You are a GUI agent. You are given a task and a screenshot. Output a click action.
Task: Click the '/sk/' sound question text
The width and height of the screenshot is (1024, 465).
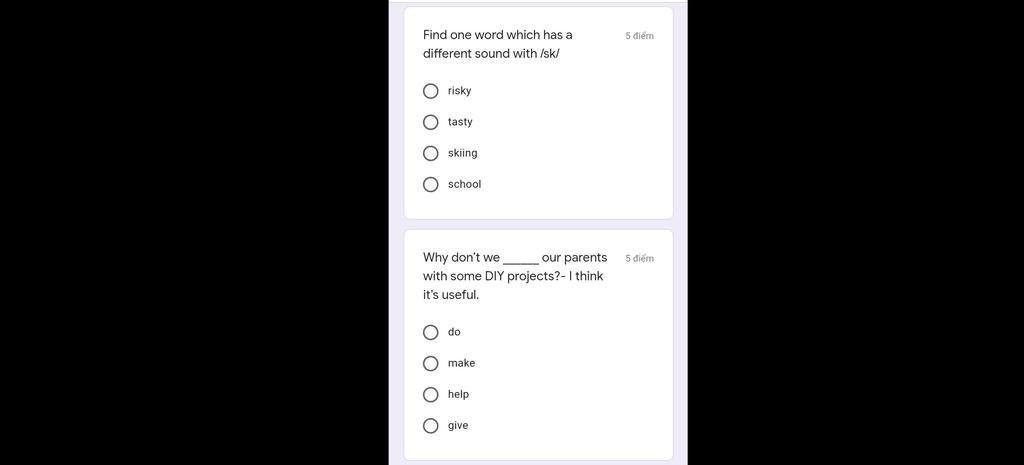pyautogui.click(x=498, y=44)
